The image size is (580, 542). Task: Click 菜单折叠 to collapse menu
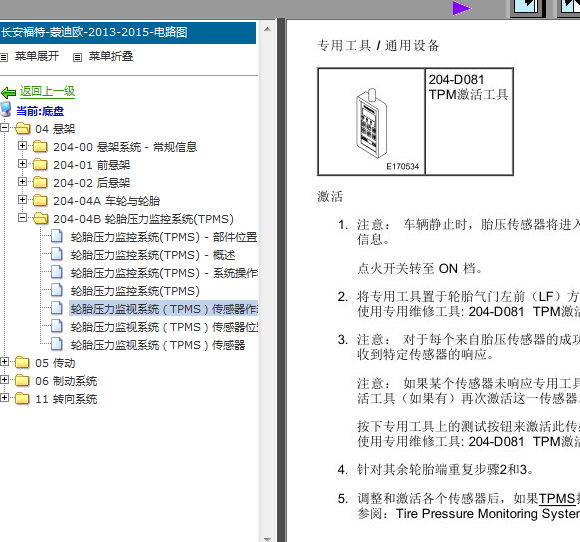click(x=111, y=56)
